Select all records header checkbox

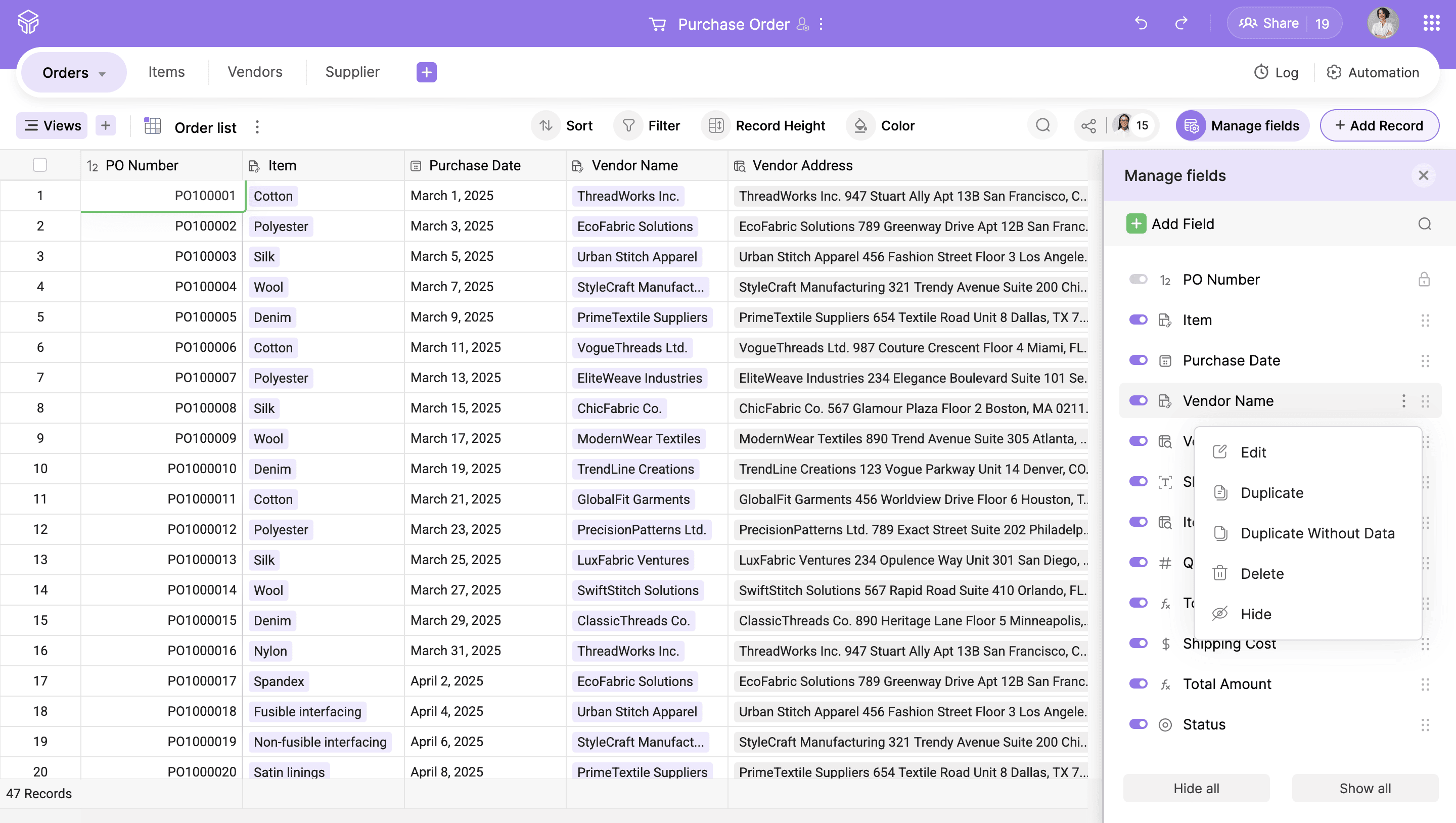click(x=39, y=165)
